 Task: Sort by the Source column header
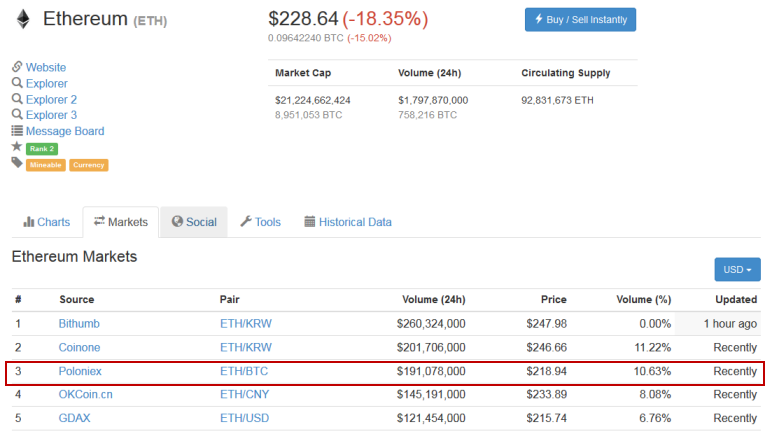pos(77,300)
